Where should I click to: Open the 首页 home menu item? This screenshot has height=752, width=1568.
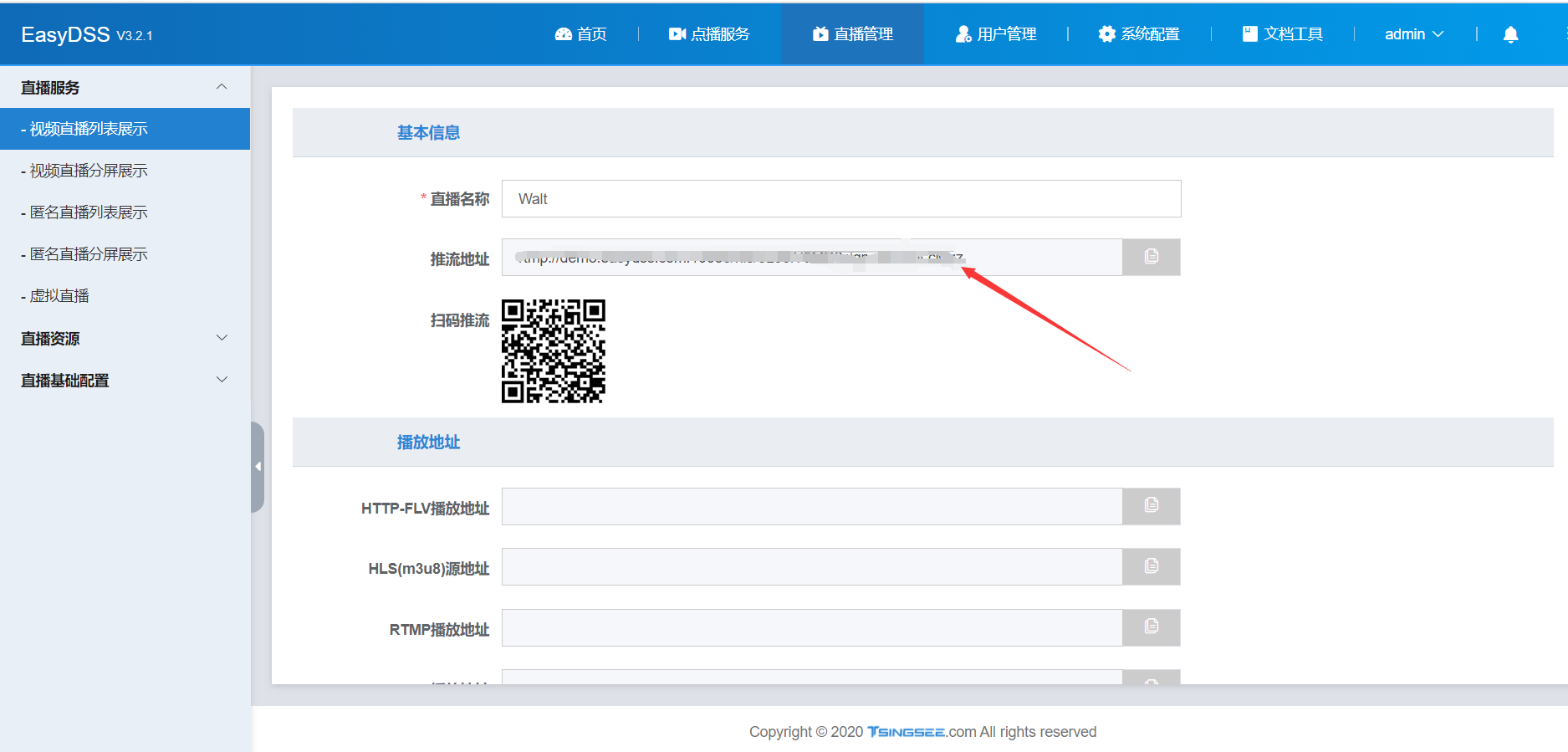tap(581, 34)
